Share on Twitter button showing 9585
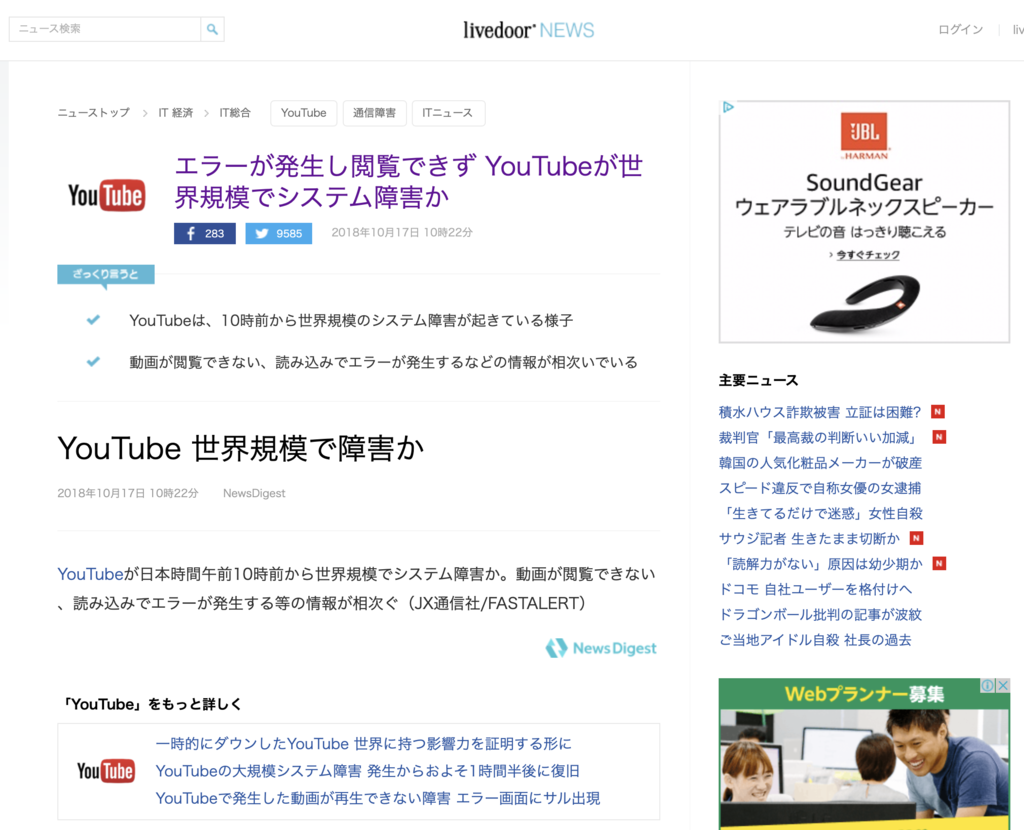 pyautogui.click(x=278, y=233)
